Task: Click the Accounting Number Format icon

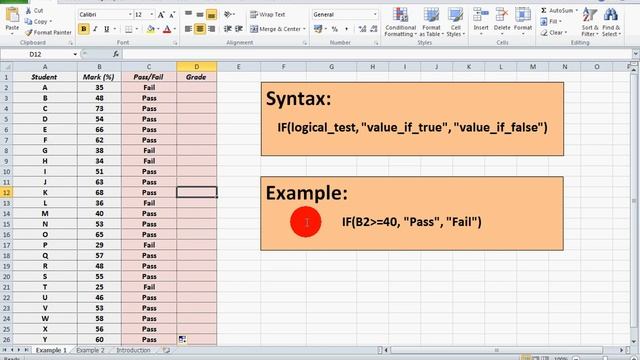Action: point(318,29)
